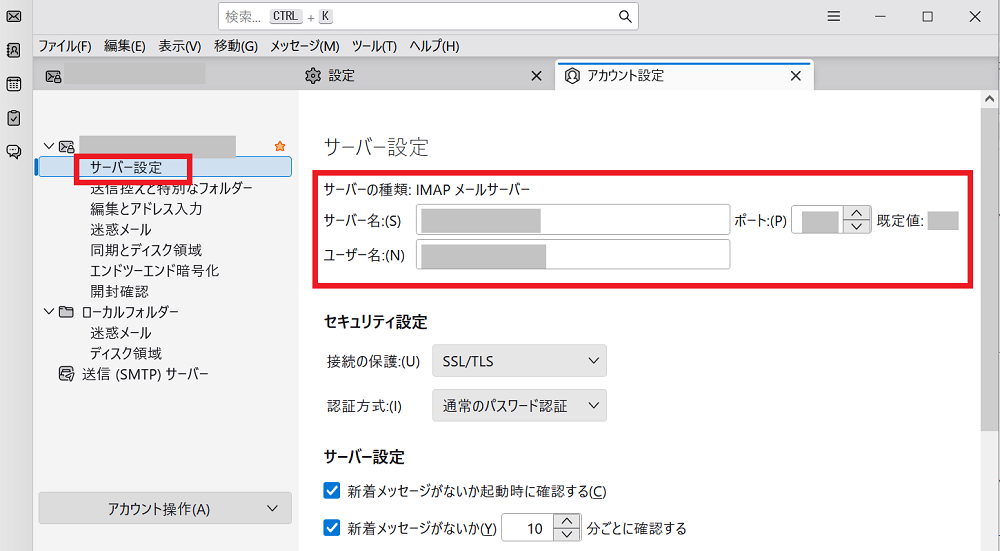The height and width of the screenshot is (551, 1000).
Task: Open the Chat sidebar icon
Action: click(x=14, y=152)
